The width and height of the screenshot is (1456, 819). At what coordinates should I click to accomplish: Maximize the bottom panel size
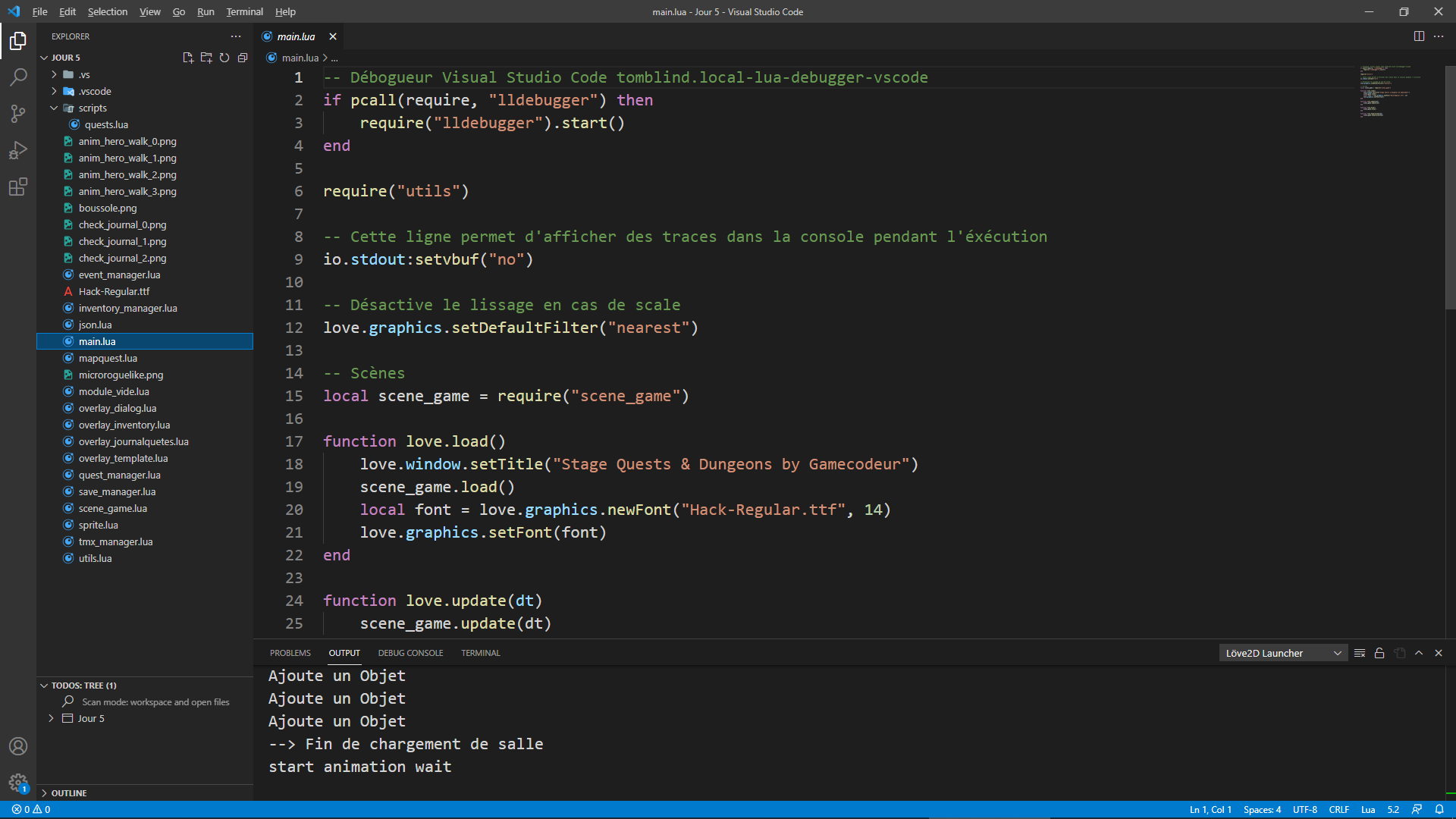1419,653
